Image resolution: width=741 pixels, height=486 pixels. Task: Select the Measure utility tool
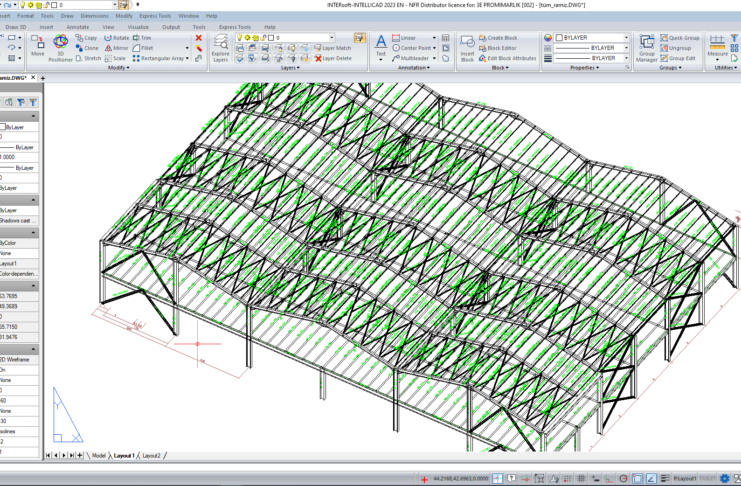(x=718, y=45)
